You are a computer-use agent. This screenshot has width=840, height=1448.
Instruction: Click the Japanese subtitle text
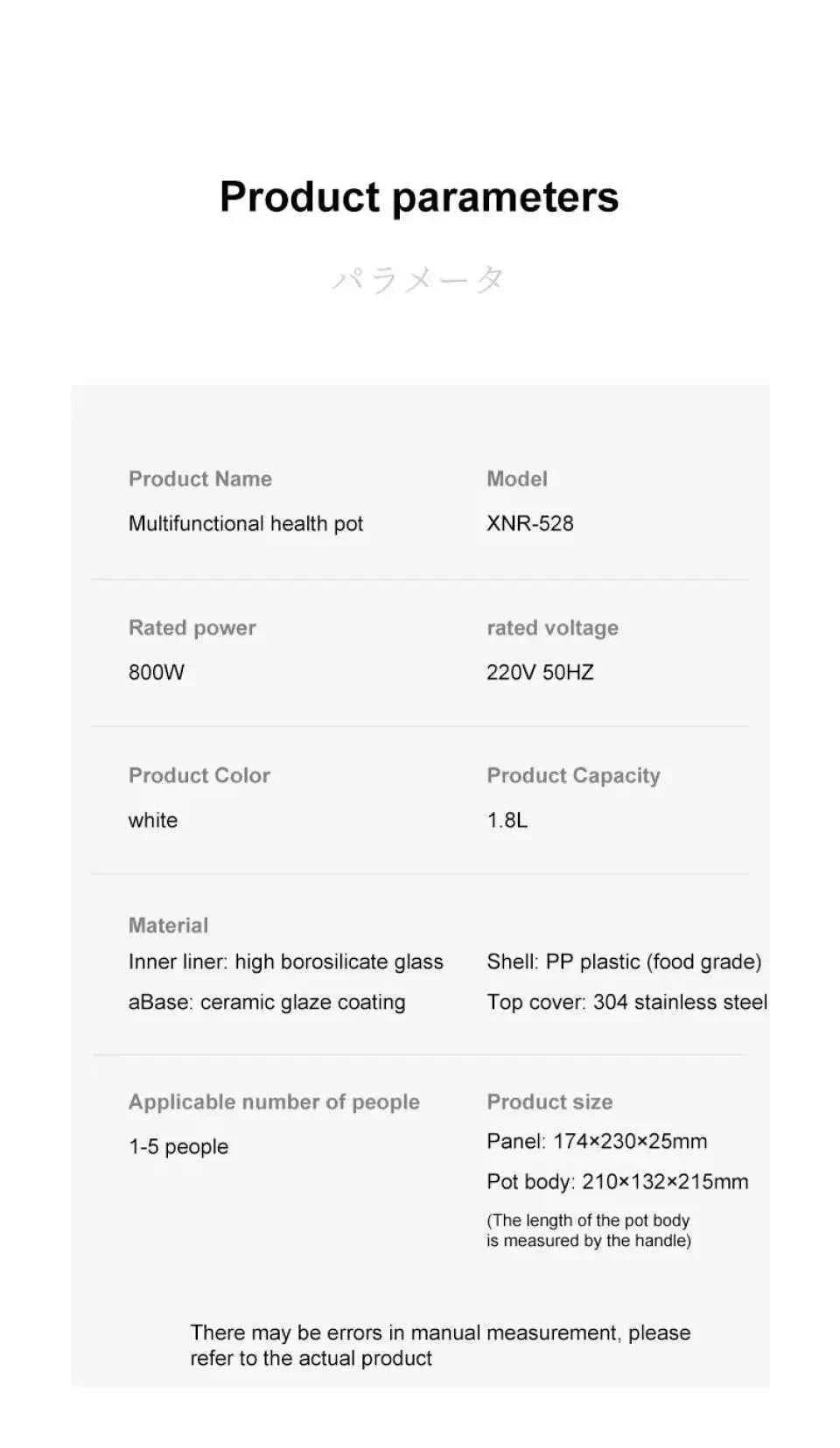coord(418,279)
